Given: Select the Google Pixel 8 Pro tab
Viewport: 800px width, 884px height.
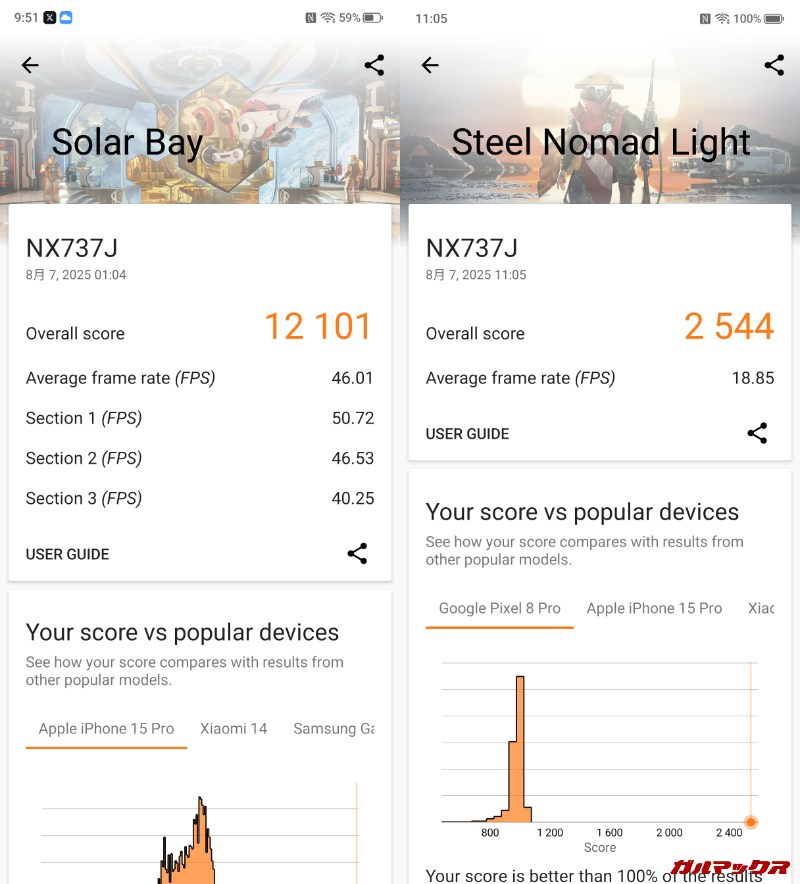Looking at the screenshot, I should [499, 608].
